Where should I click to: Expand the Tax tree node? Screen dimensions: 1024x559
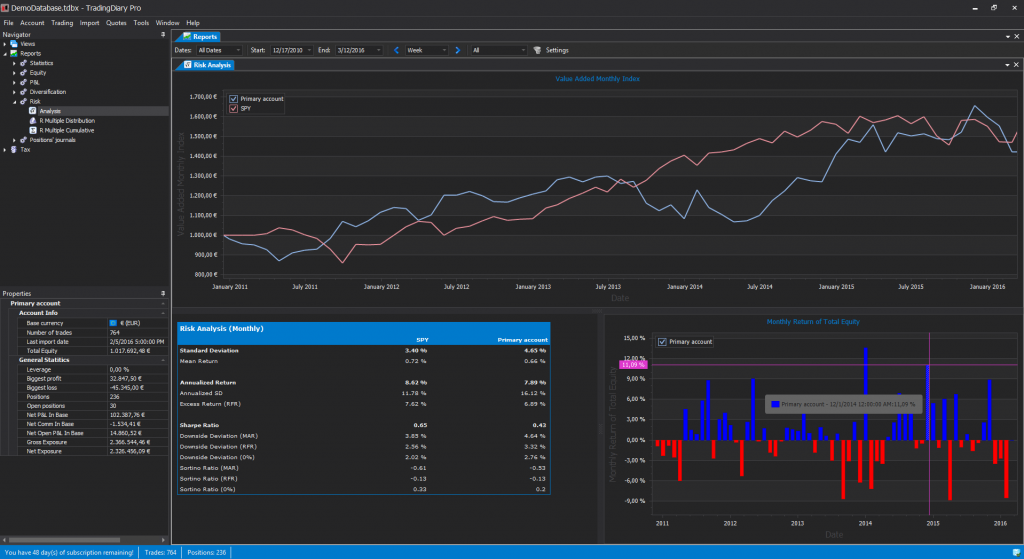click(5, 150)
